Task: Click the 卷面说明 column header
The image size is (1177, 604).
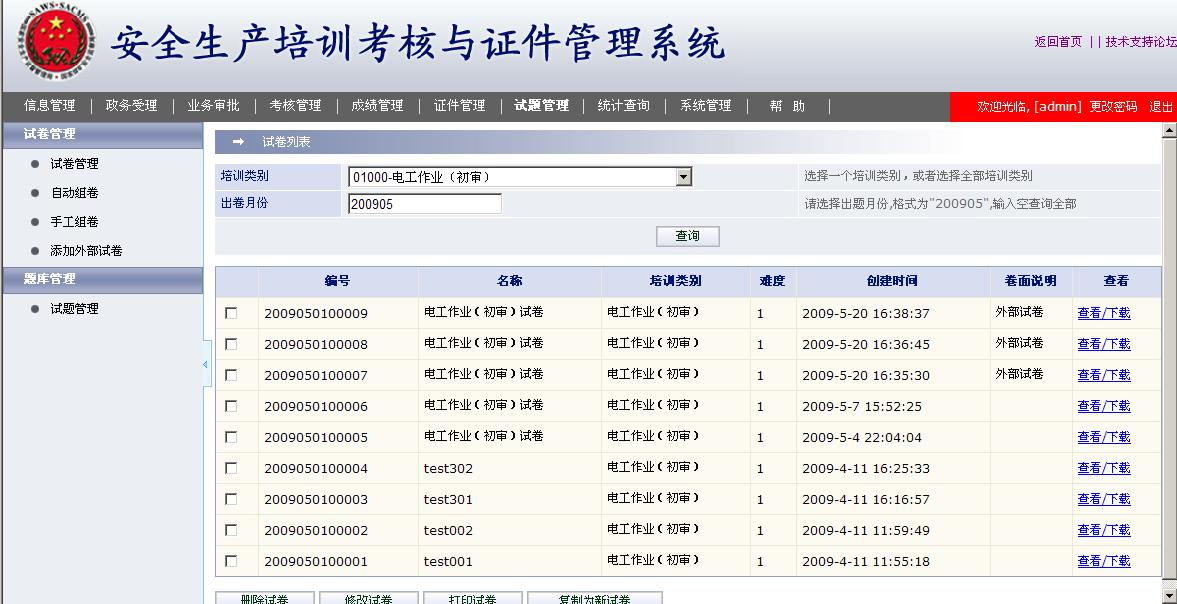Action: [1031, 281]
